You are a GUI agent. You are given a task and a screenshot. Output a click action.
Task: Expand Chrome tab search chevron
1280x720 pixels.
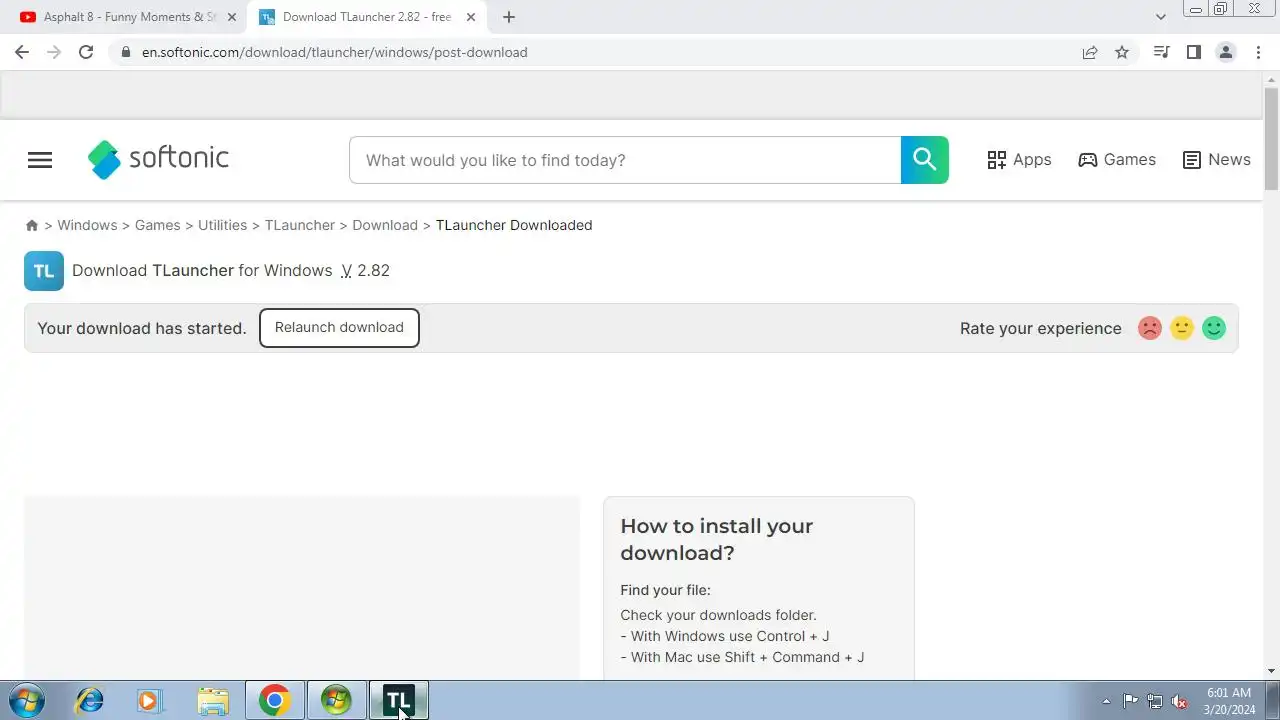(x=1161, y=17)
